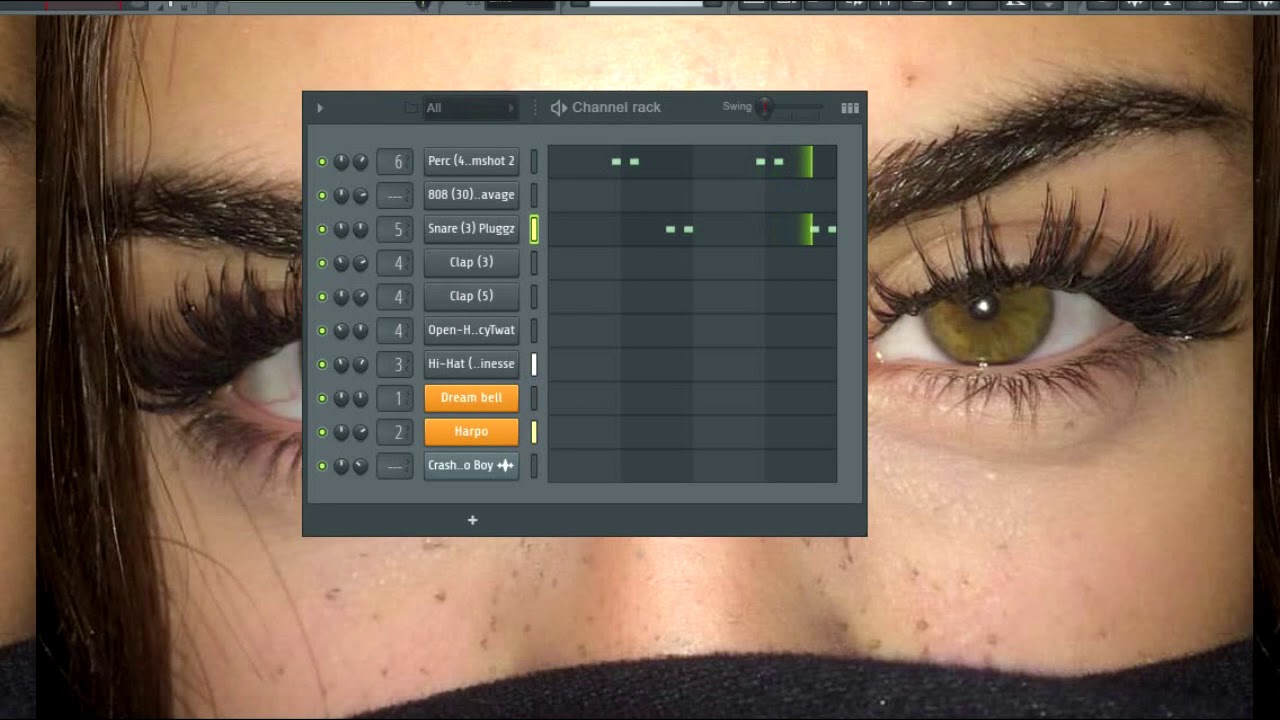Image resolution: width=1280 pixels, height=720 pixels.
Task: Mute the Hi-Hat channel
Action: pos(322,364)
